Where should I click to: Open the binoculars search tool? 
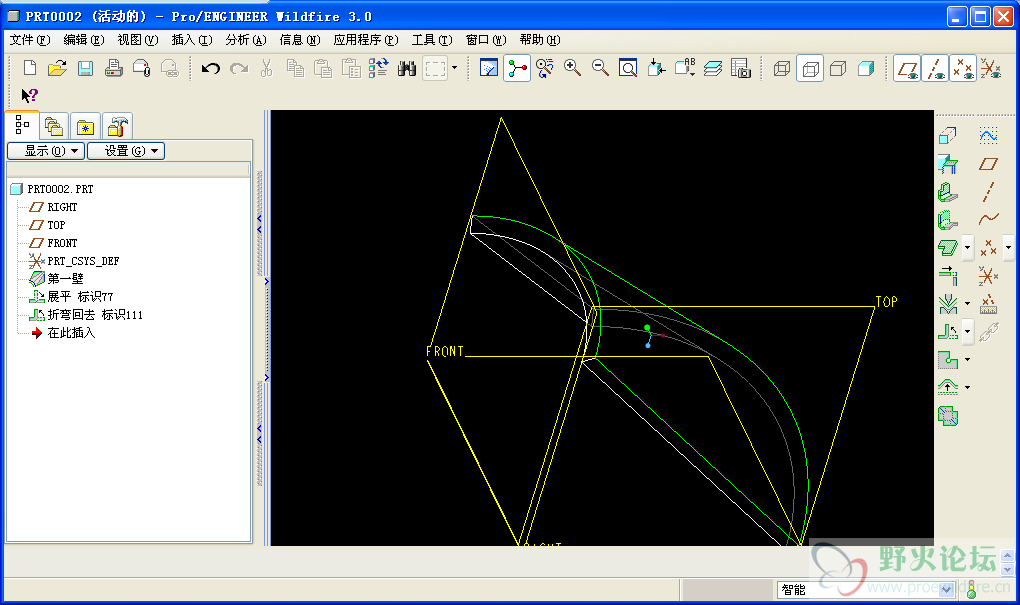[x=407, y=68]
